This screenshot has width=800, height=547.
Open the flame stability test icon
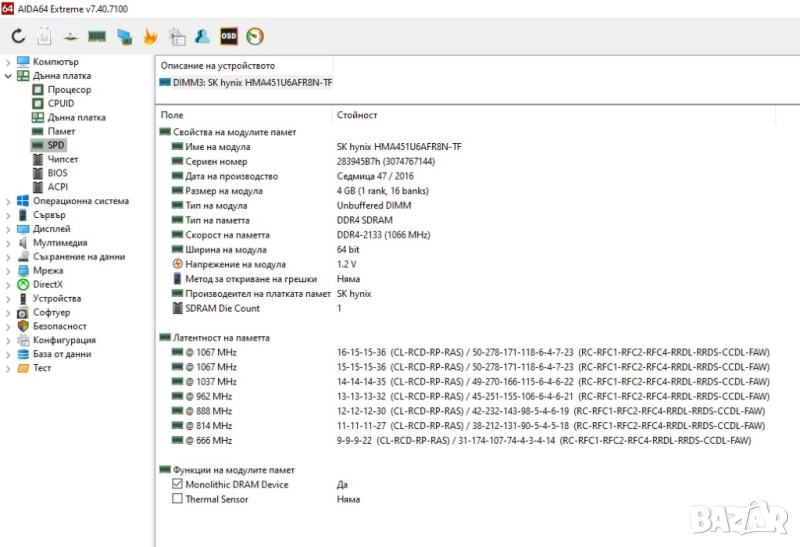(150, 37)
